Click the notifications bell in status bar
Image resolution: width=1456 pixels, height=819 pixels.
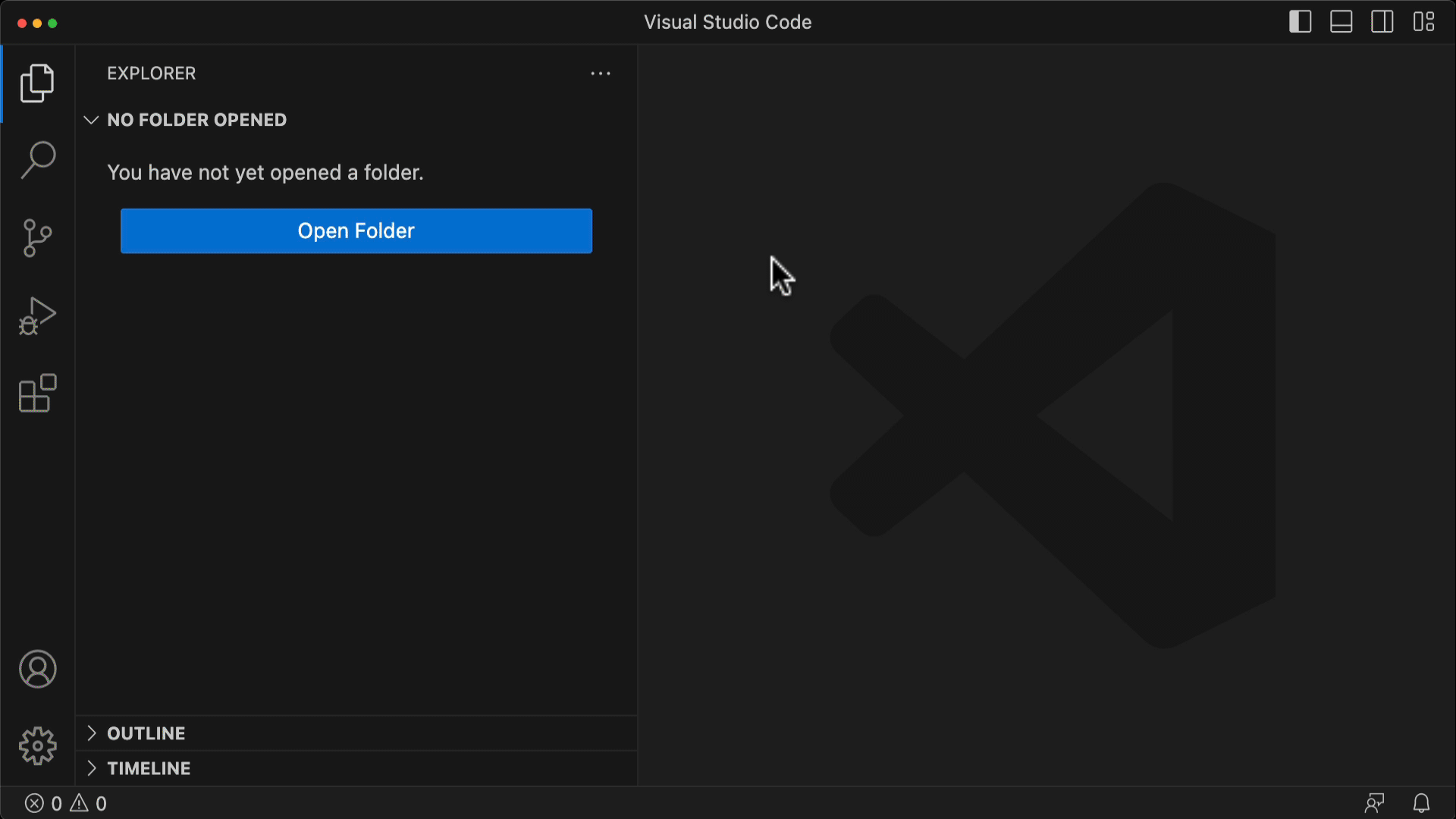click(1421, 803)
